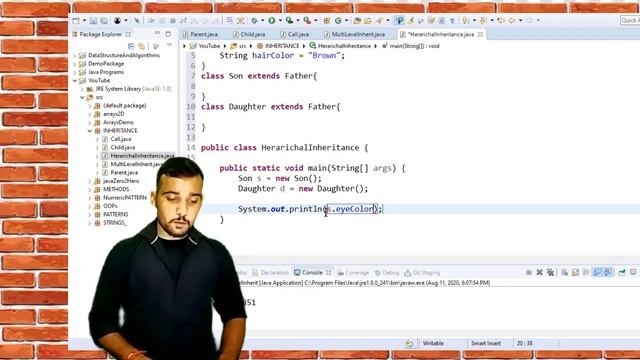Image resolution: width=640 pixels, height=360 pixels.
Task: Switch to the Call.java tab
Action: coord(295,34)
